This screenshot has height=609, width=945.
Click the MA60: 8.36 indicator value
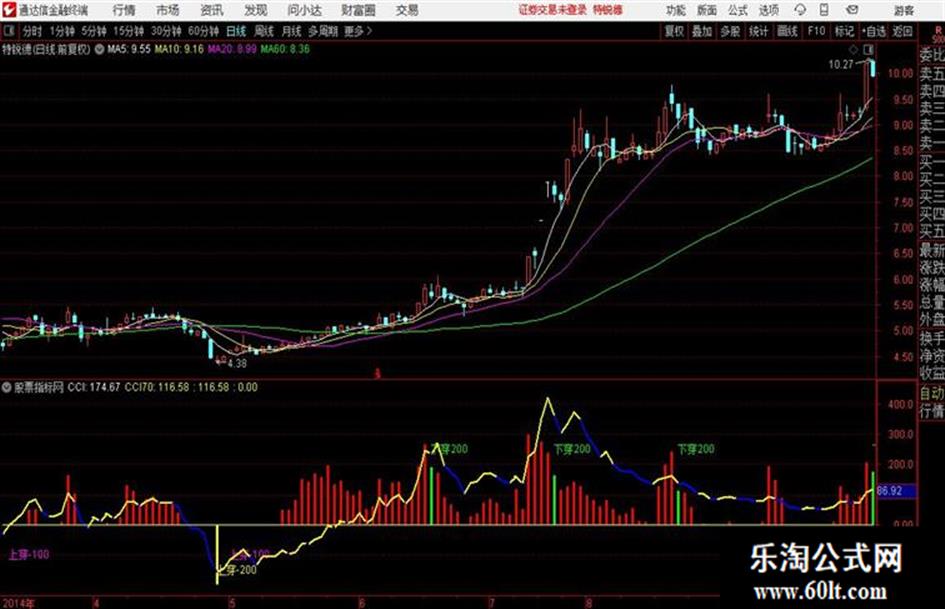[285, 49]
